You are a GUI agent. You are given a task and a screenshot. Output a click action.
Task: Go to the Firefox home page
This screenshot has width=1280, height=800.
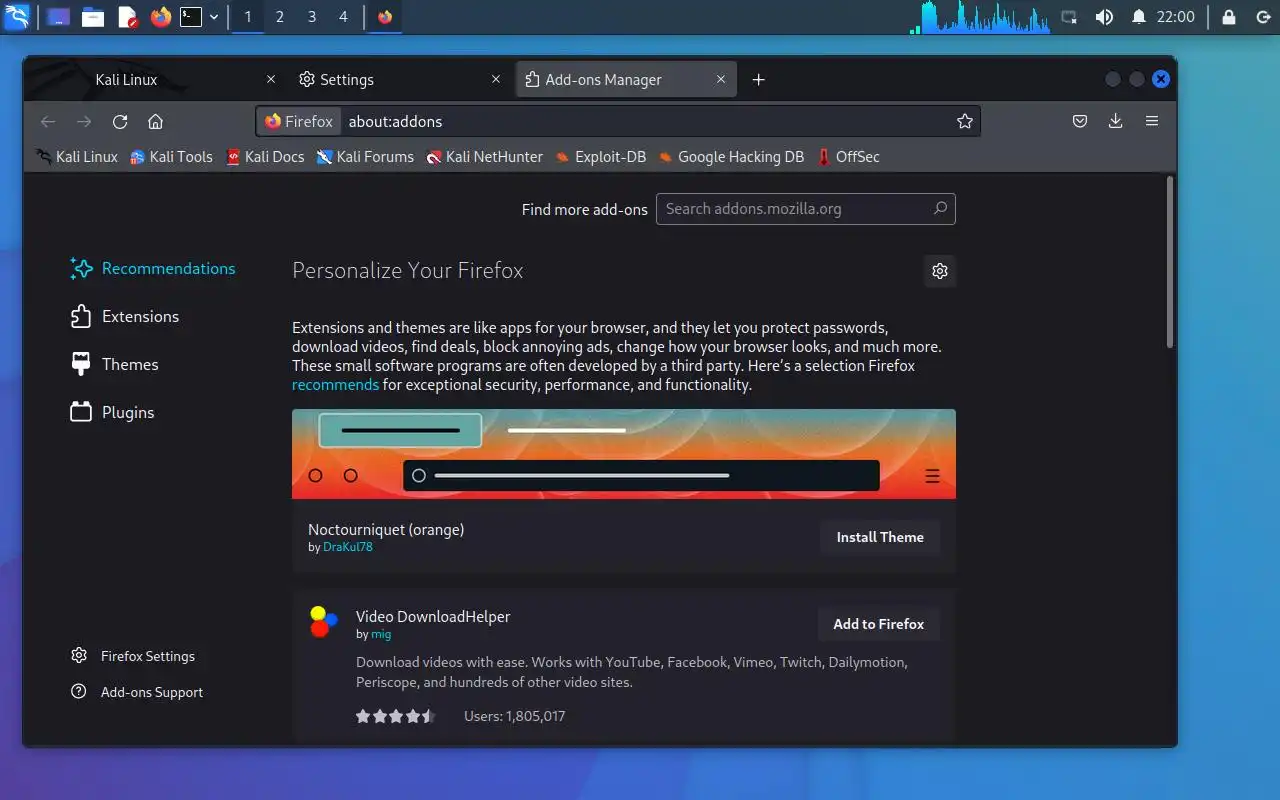(x=155, y=122)
